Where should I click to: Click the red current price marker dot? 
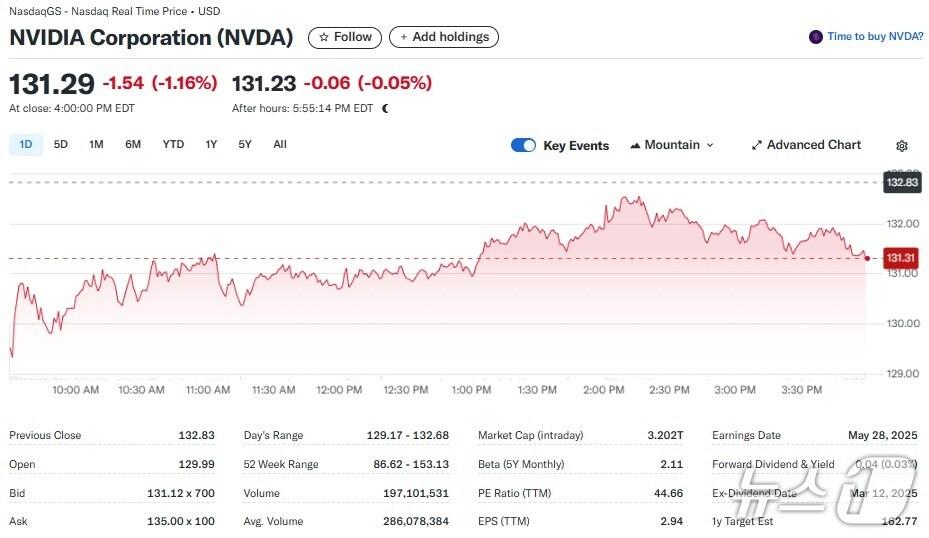[x=866, y=258]
